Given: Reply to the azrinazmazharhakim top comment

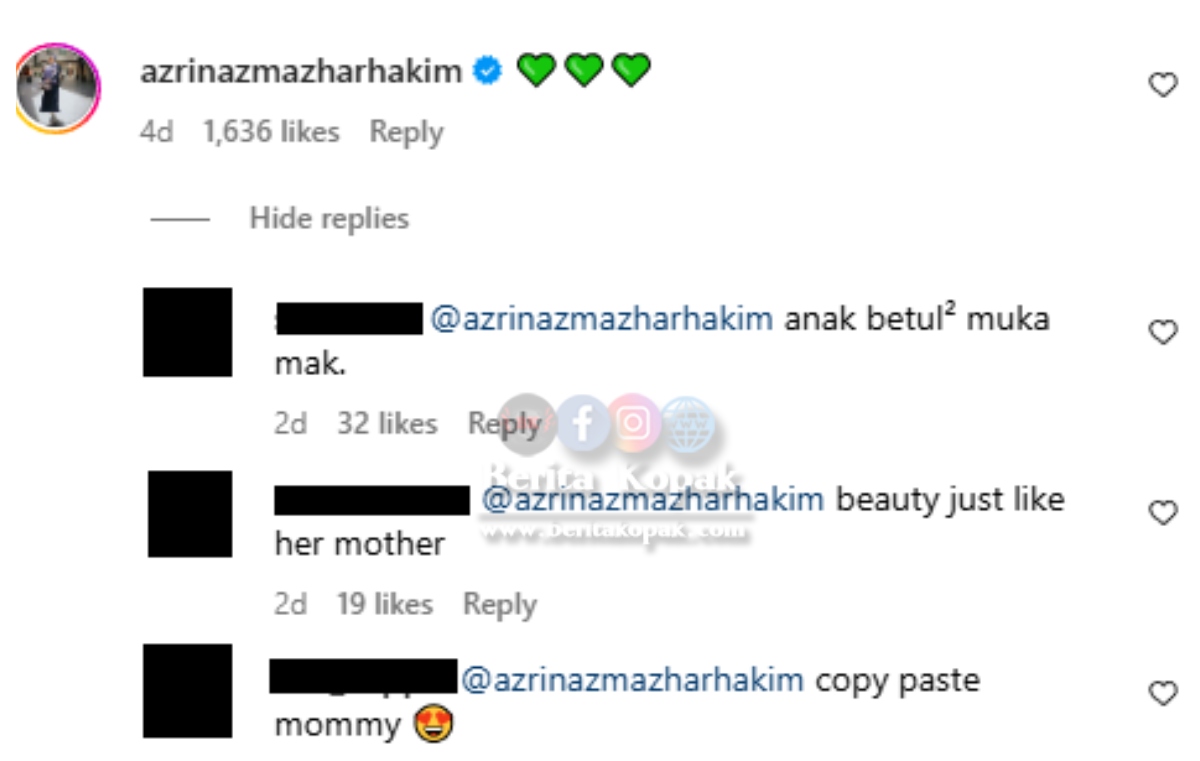Looking at the screenshot, I should [406, 132].
